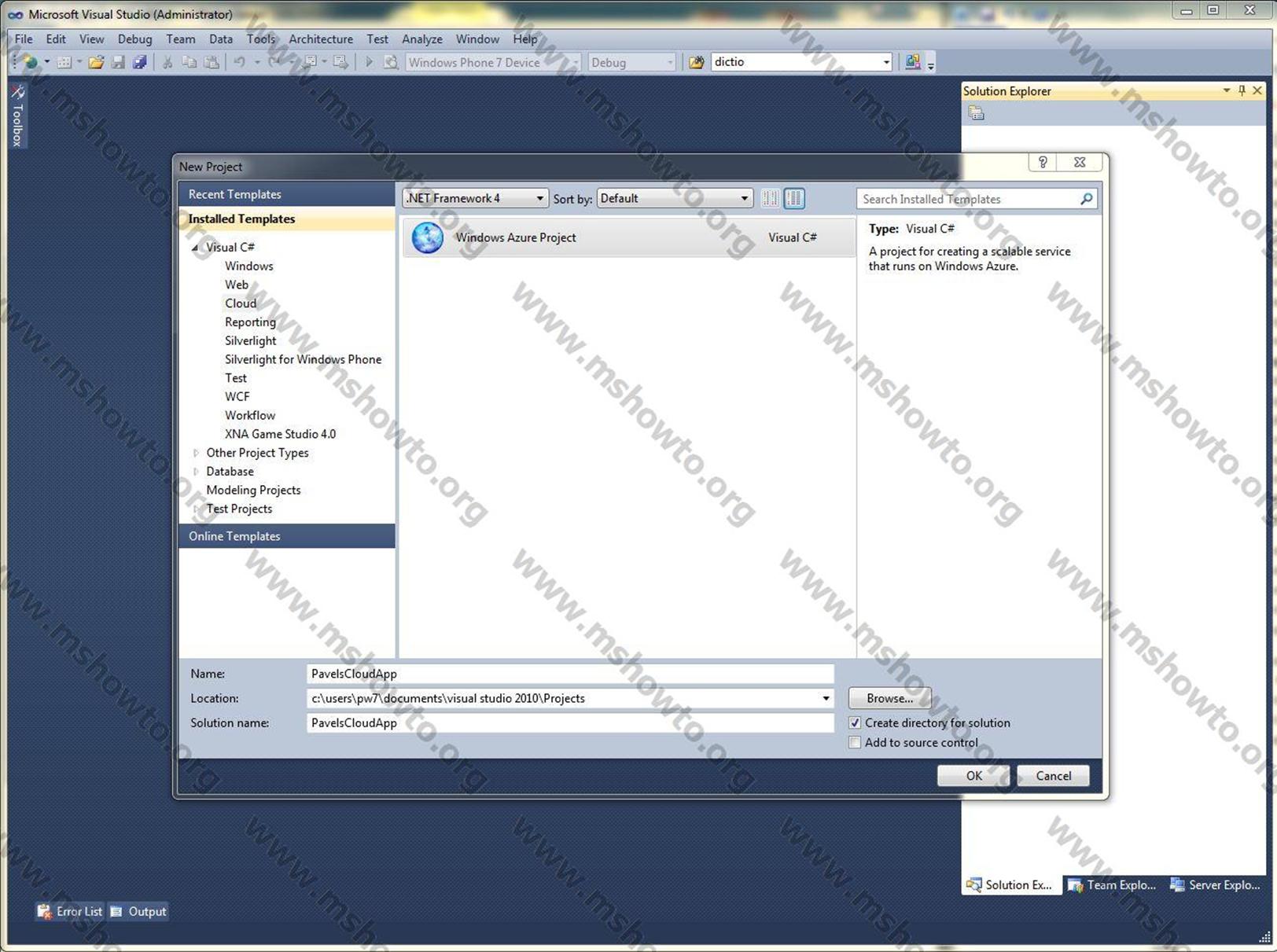Select the Windows Azure Project template

(629, 237)
